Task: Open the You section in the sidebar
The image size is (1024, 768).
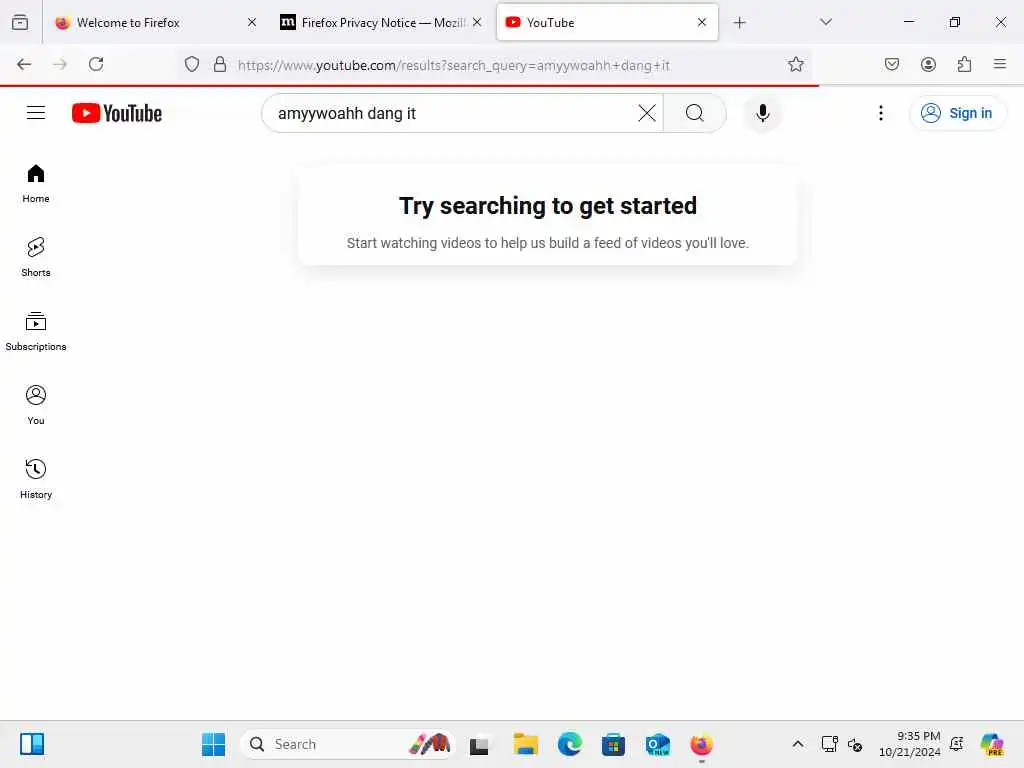Action: (36, 405)
